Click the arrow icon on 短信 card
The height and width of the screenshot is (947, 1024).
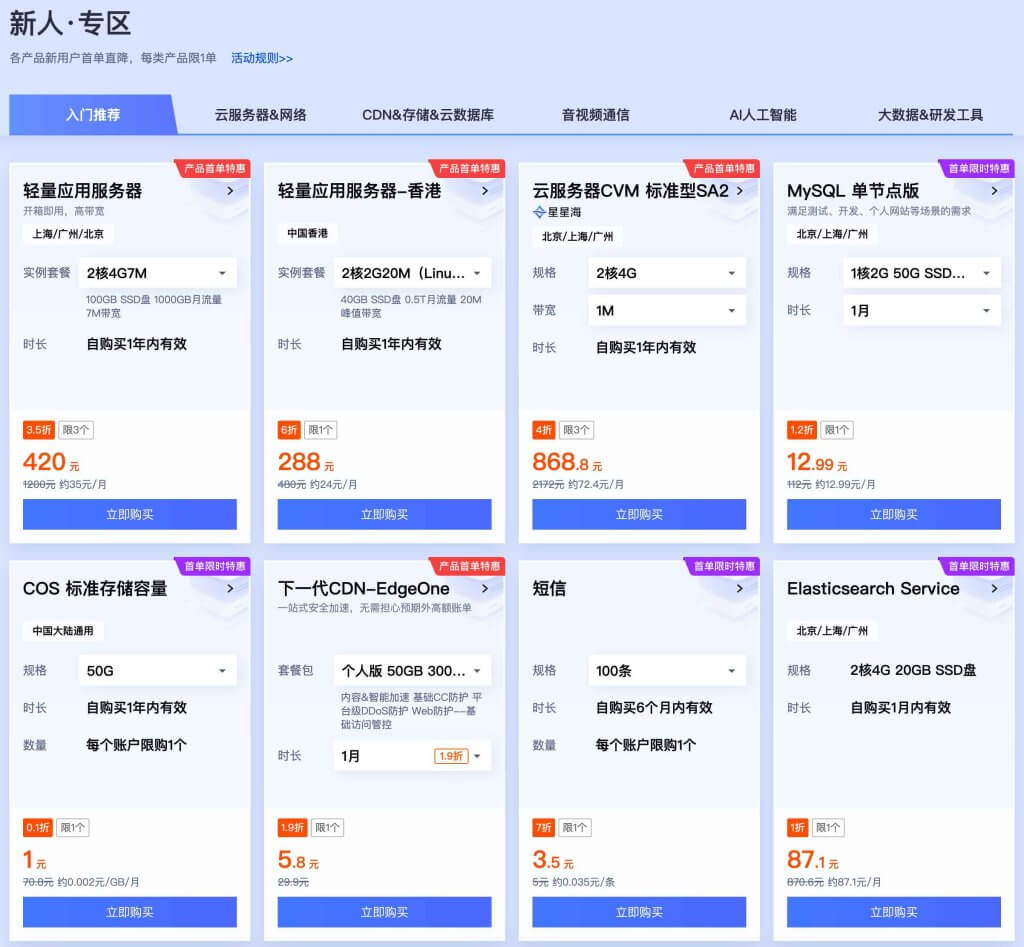click(x=740, y=588)
